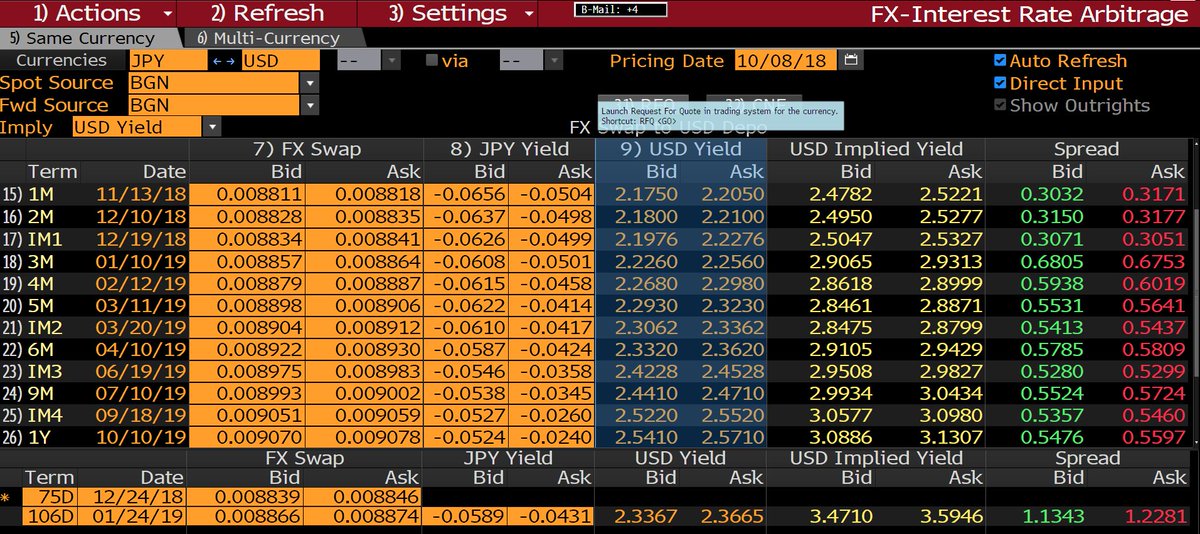Image resolution: width=1200 pixels, height=534 pixels.
Task: Select 6M USD Yield ask 2.3620
Action: point(727,349)
